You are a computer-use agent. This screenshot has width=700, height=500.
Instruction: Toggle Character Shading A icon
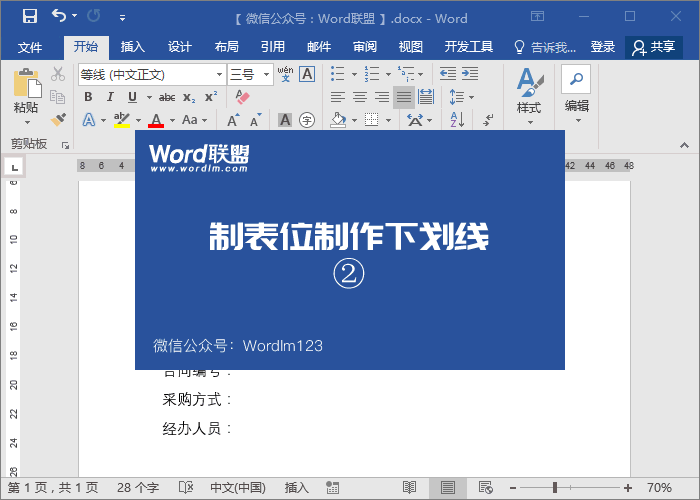pyautogui.click(x=285, y=120)
